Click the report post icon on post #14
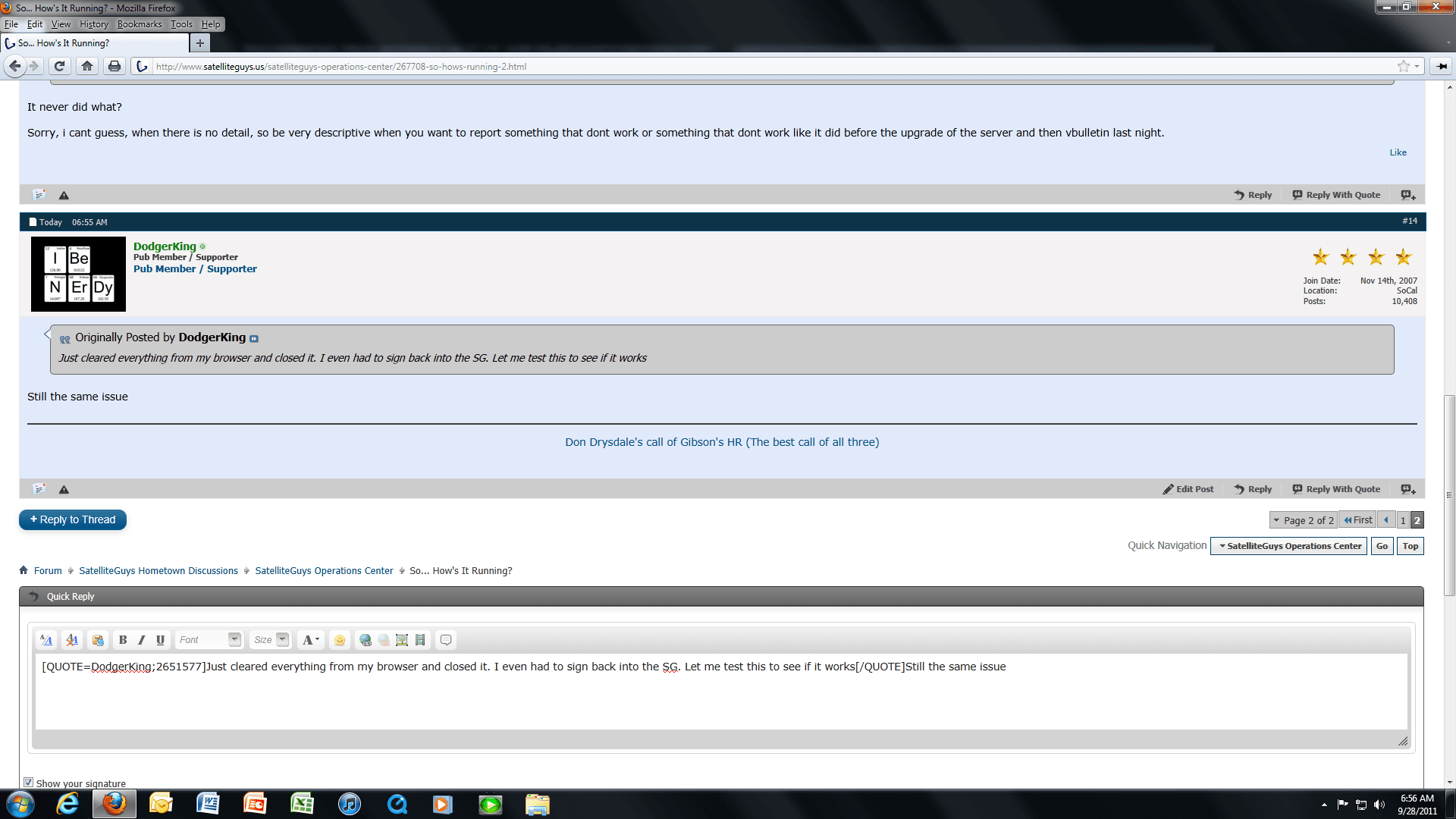Image resolution: width=1456 pixels, height=819 pixels. [x=64, y=489]
